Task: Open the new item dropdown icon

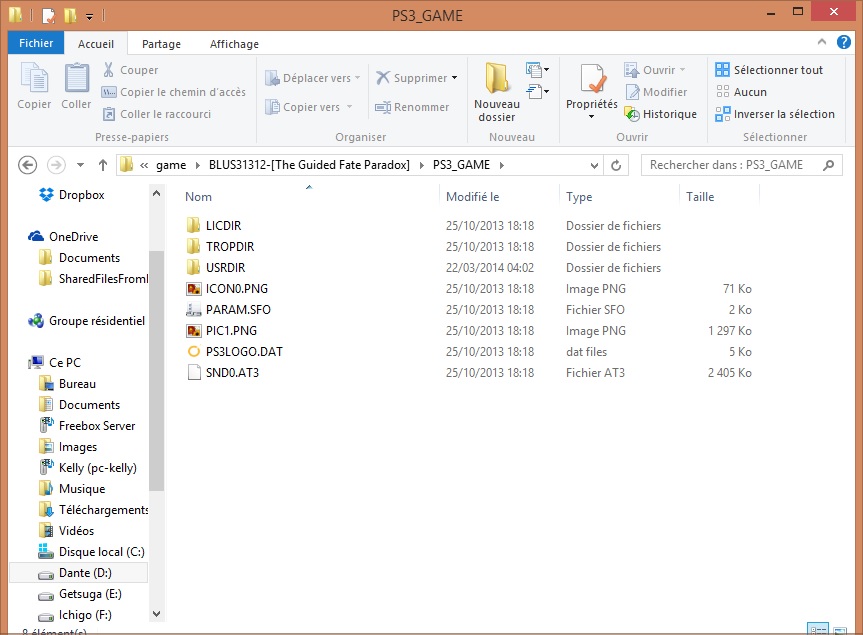Action: (537, 69)
